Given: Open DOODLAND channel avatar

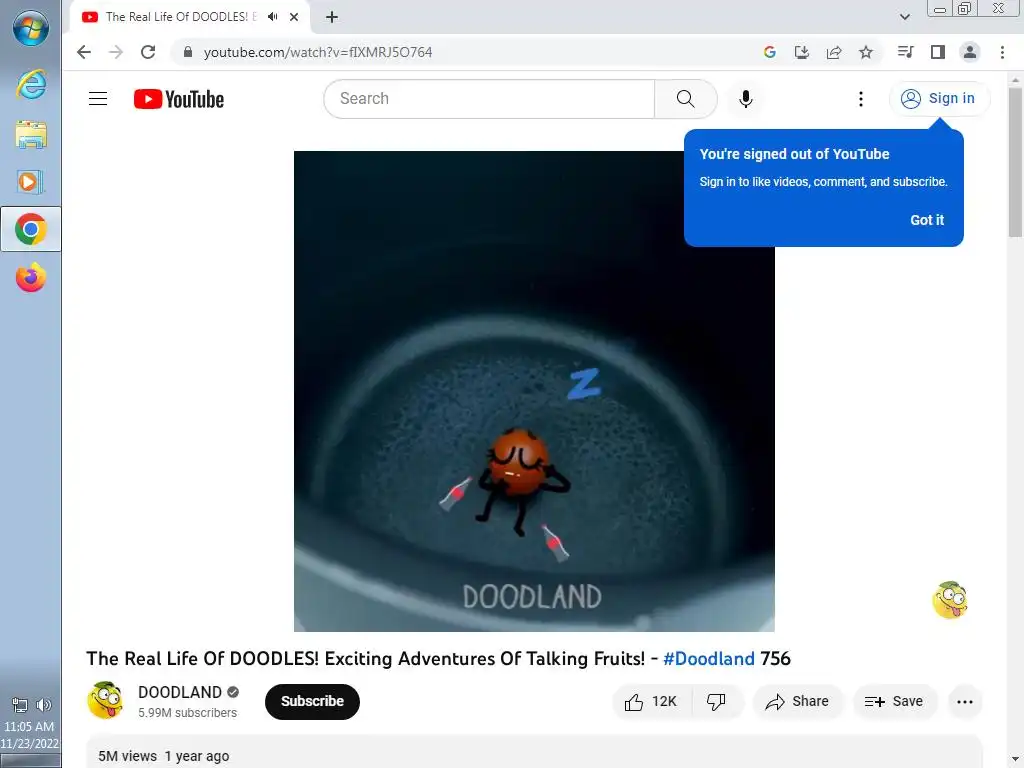Looking at the screenshot, I should [x=105, y=700].
